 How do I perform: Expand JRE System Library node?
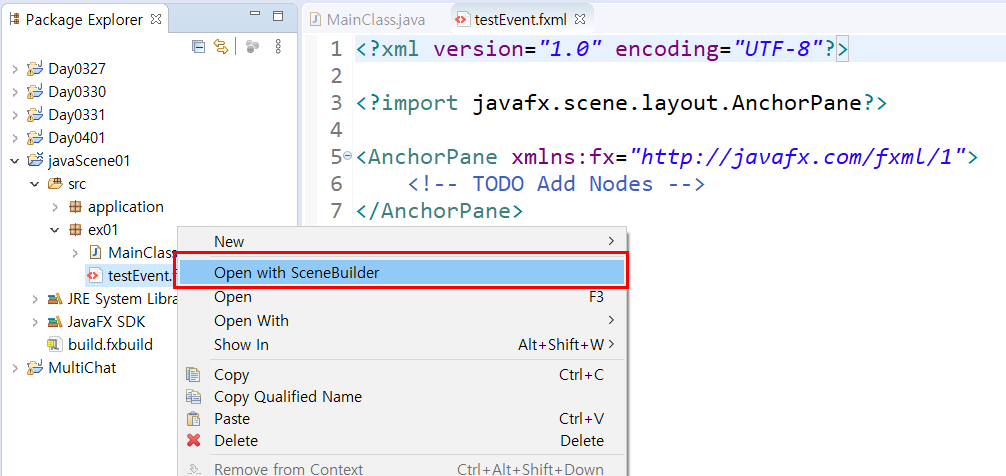[x=35, y=299]
